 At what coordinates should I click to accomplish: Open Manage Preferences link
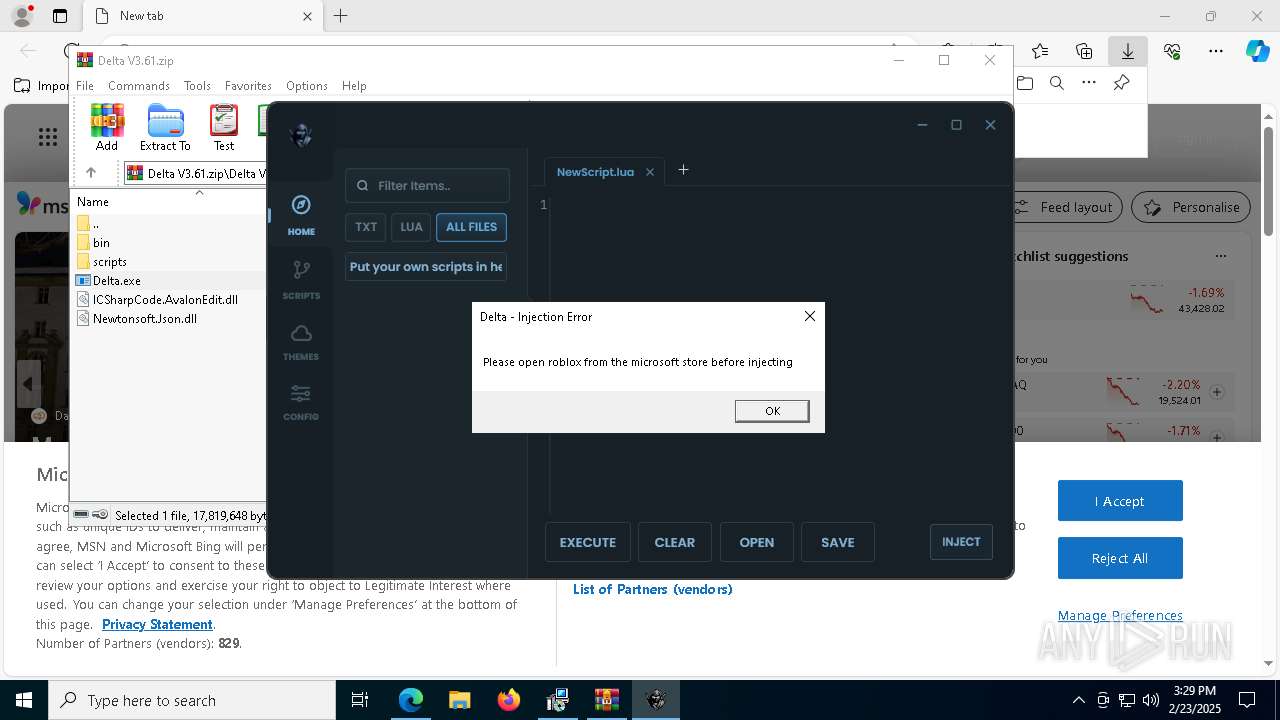pyautogui.click(x=1120, y=615)
